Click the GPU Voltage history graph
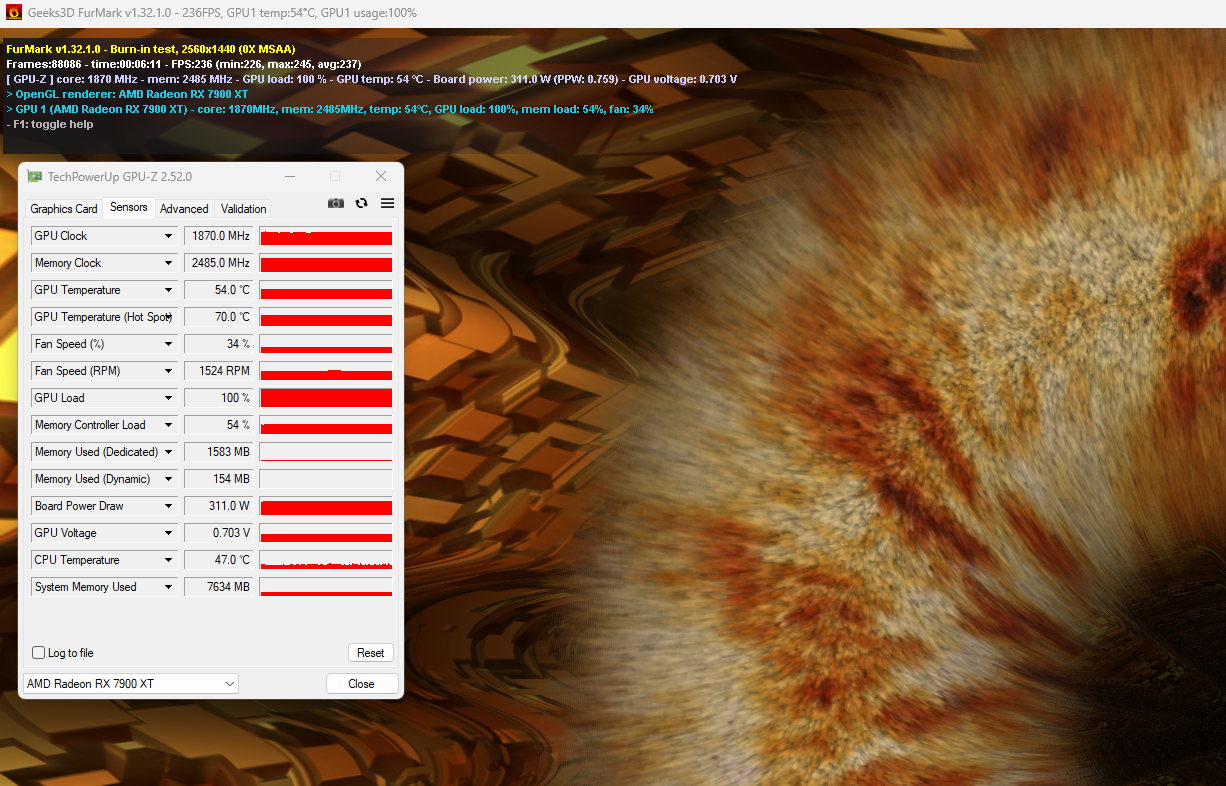 coord(326,533)
